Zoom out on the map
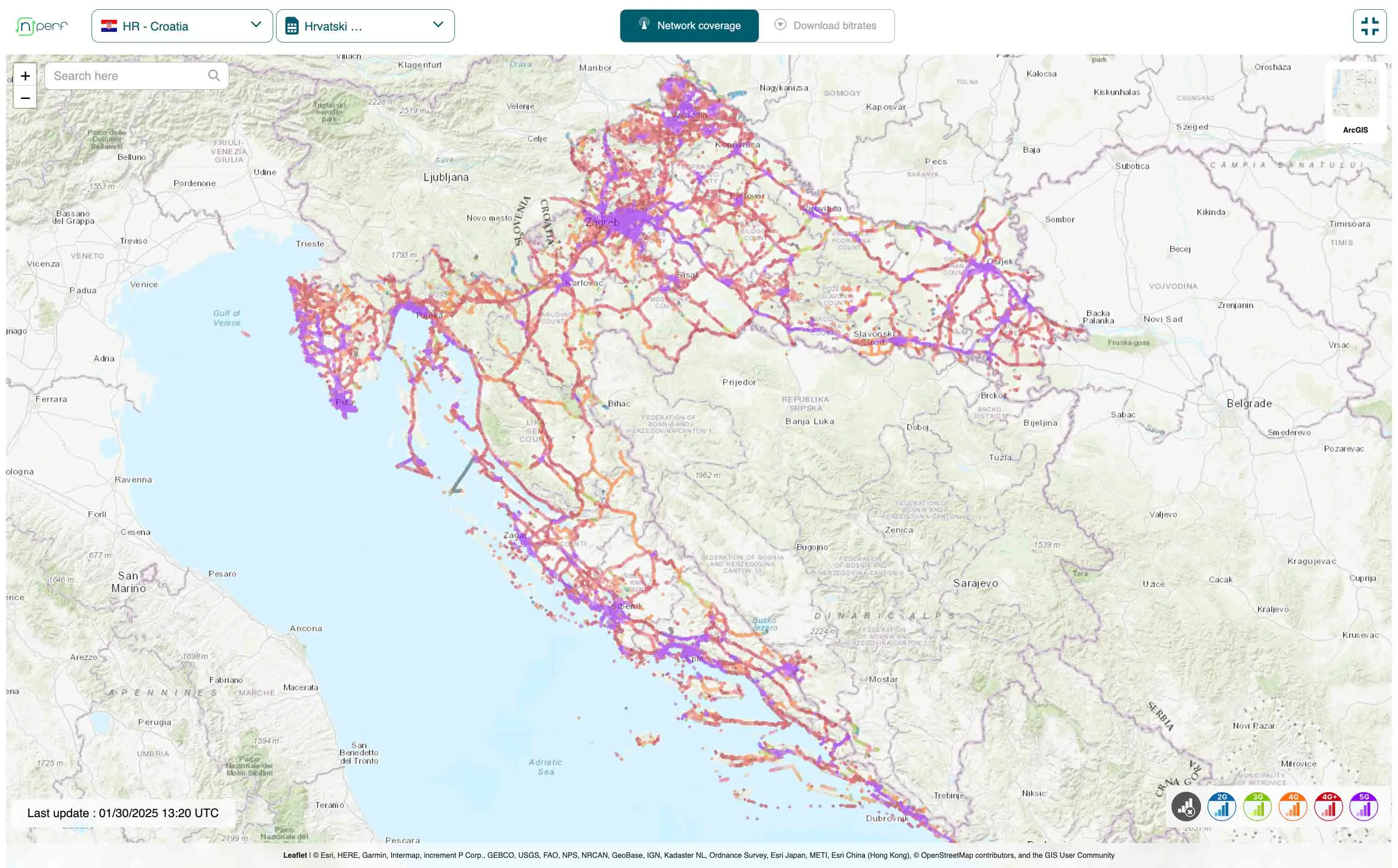 [x=25, y=98]
